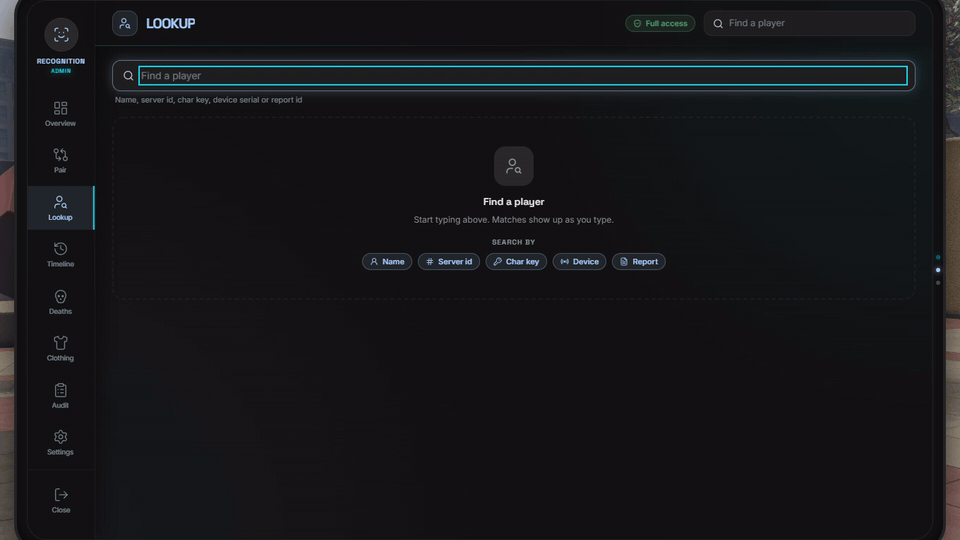Open the Overview section in sidebar
The height and width of the screenshot is (540, 960).
[x=60, y=114]
